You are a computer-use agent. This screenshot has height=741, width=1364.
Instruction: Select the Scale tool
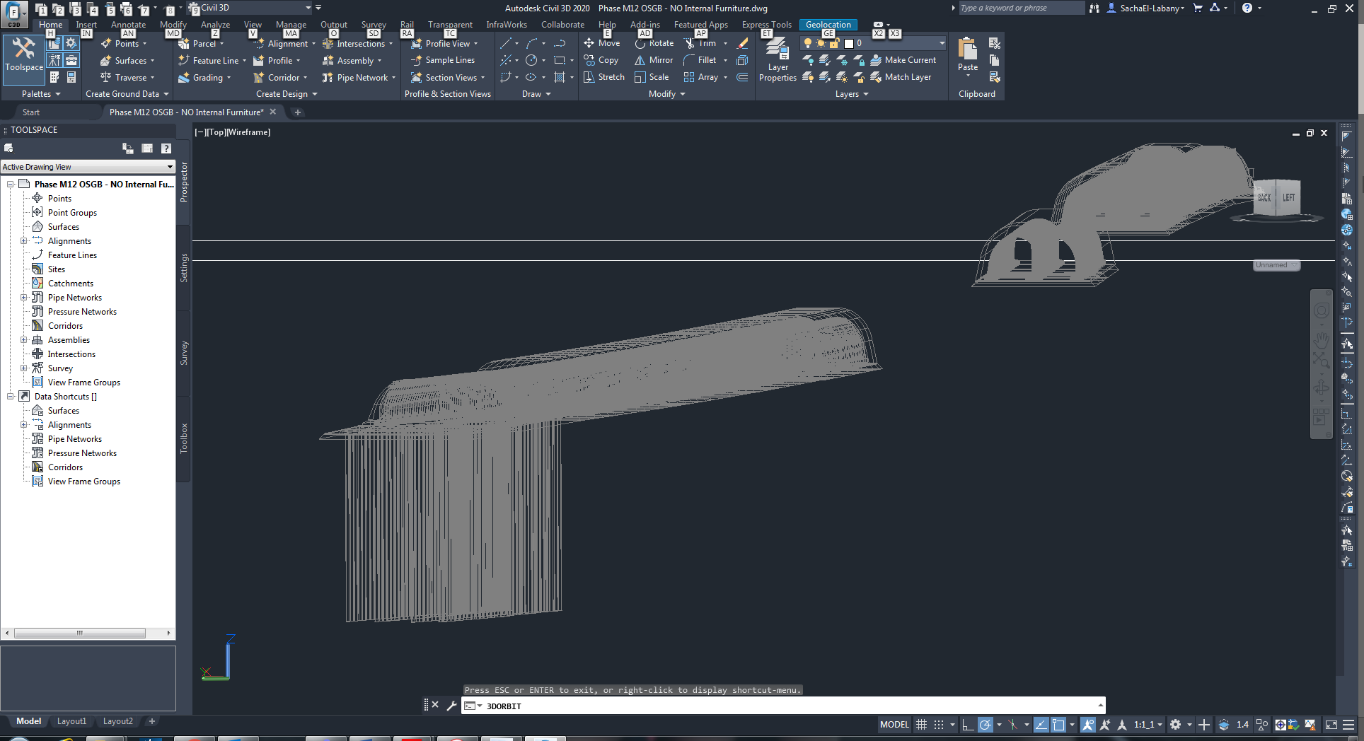coord(652,77)
